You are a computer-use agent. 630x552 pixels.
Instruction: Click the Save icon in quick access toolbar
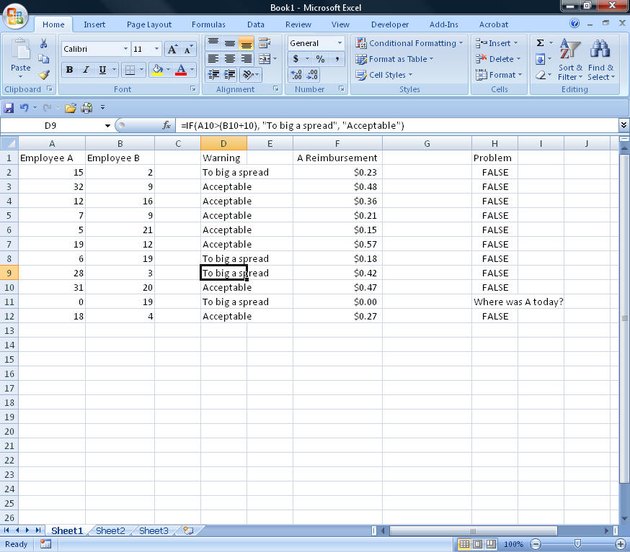click(8, 108)
